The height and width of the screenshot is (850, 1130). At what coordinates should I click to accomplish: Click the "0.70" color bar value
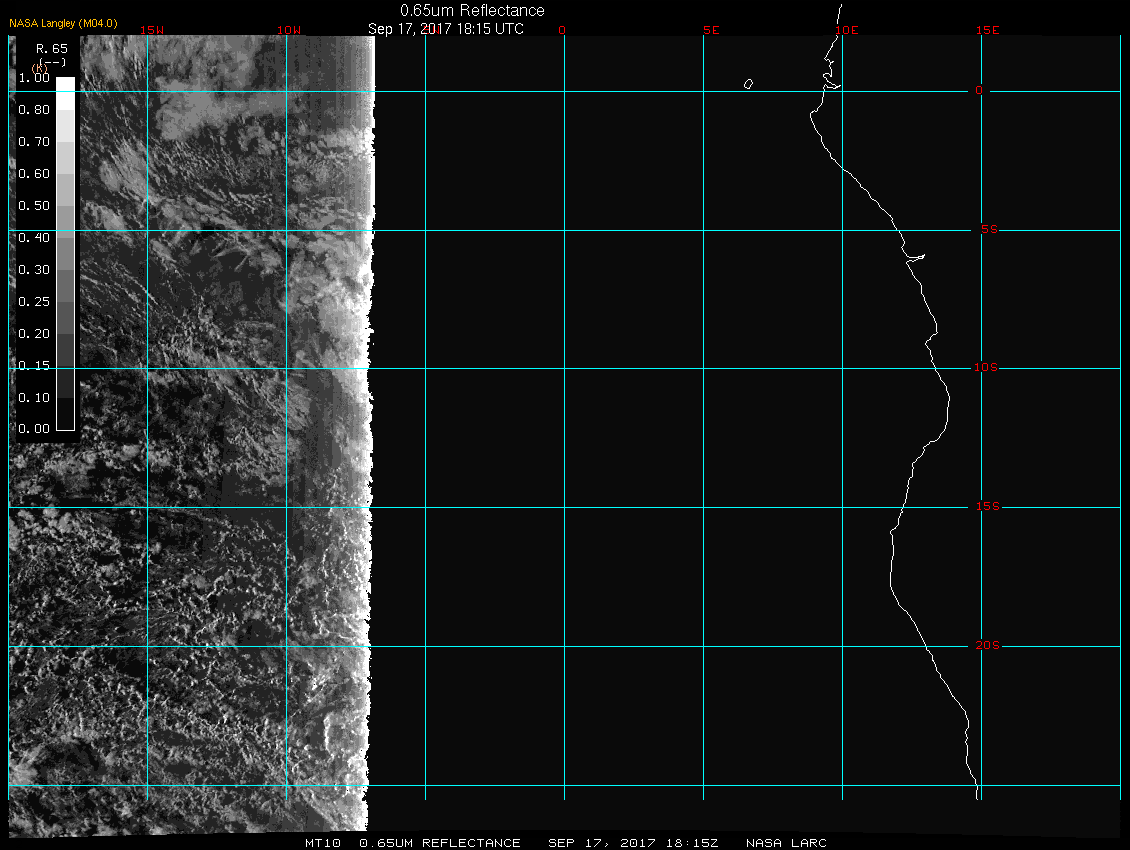[34, 141]
